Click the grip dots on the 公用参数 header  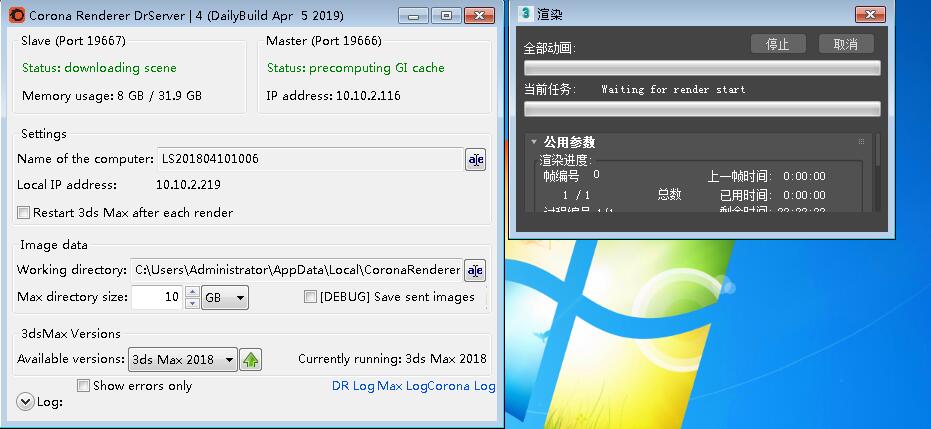point(861,142)
